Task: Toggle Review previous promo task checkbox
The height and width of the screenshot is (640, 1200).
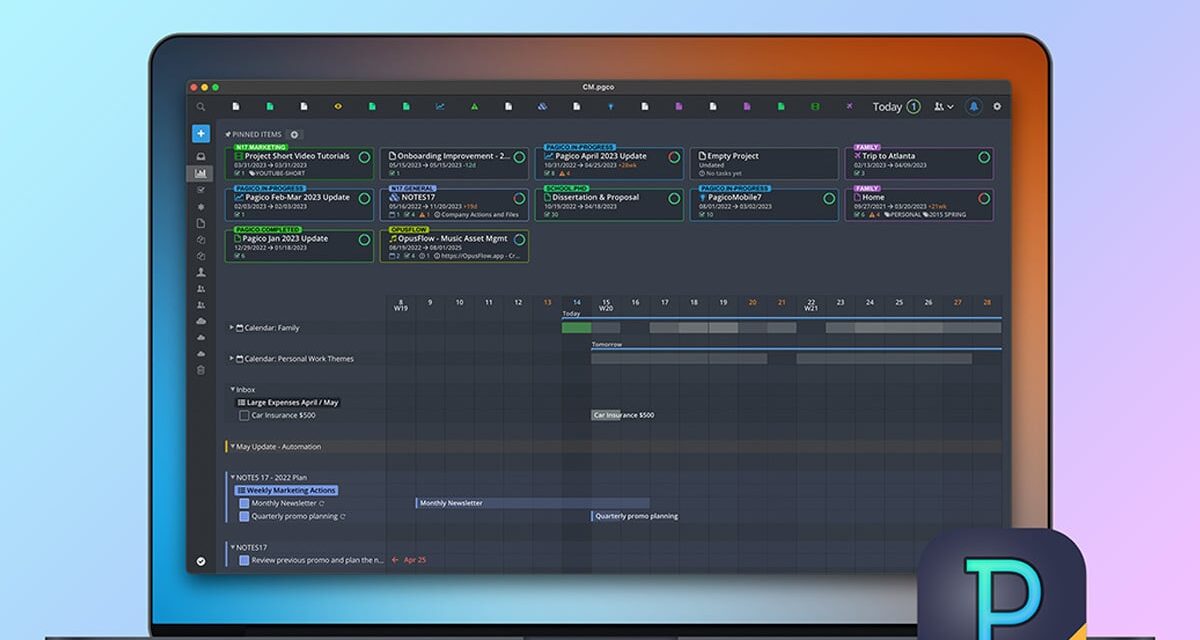Action: pyautogui.click(x=244, y=561)
